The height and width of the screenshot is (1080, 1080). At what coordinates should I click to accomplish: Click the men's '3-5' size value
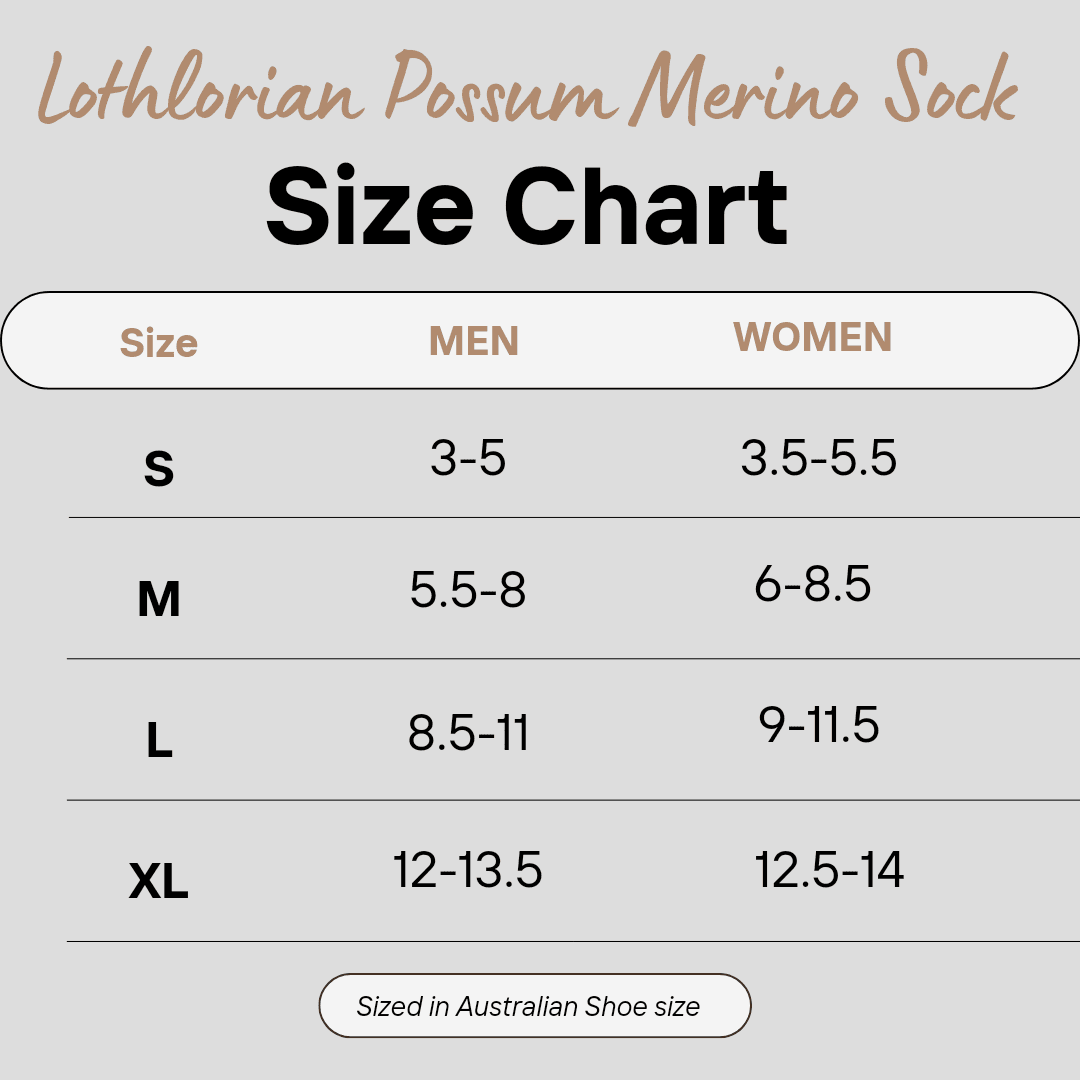click(468, 458)
